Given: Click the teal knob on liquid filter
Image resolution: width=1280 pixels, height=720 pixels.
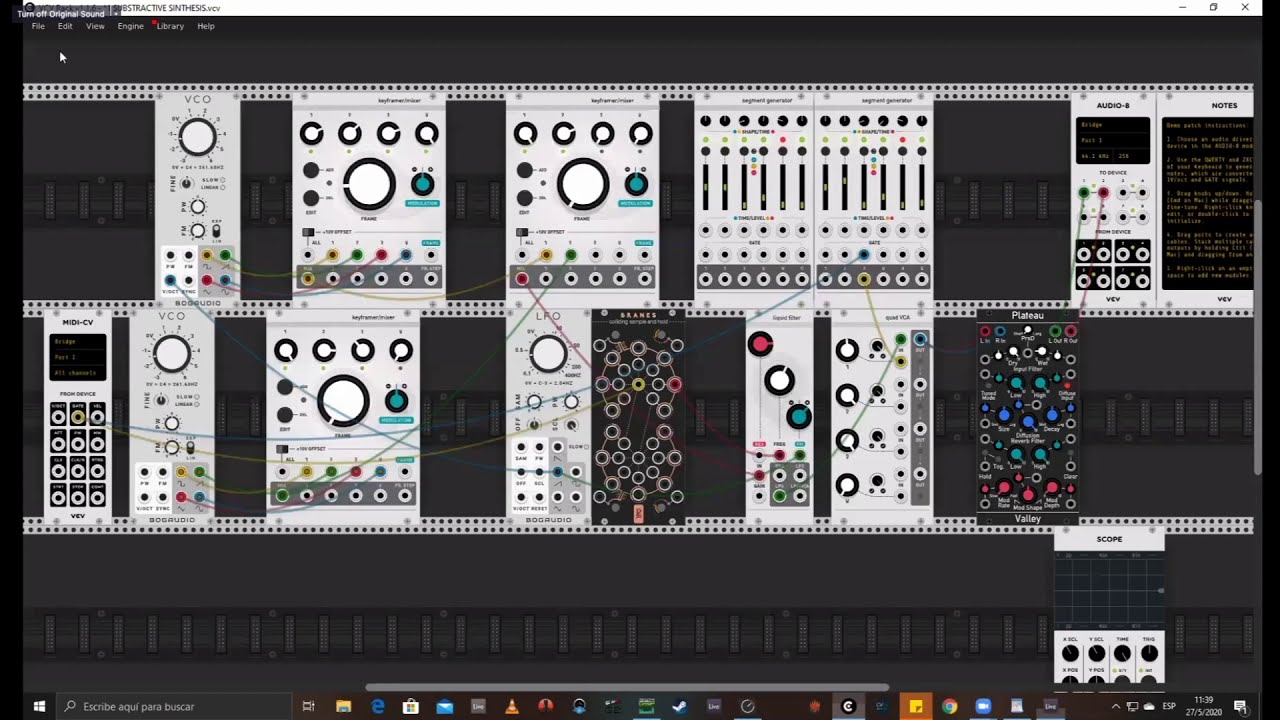Looking at the screenshot, I should pos(798,415).
